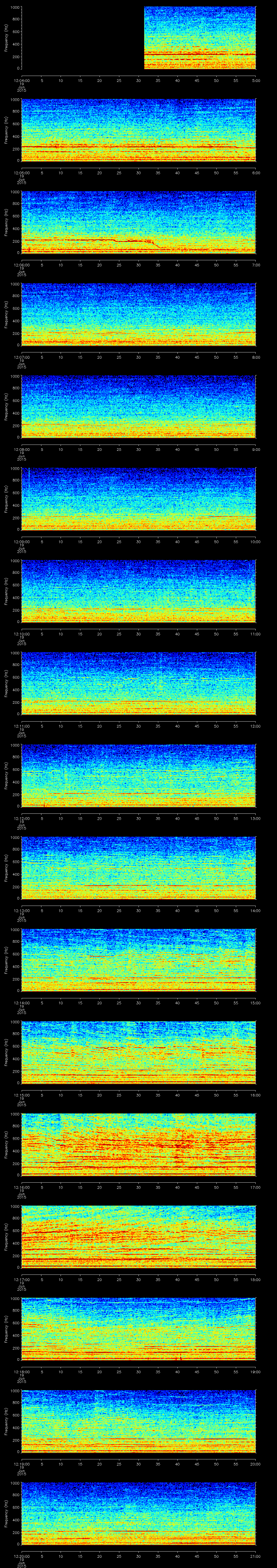Screen dimensions: 277x1568
Task: Select the '12:14:00' time label
Action: [x=22, y=1003]
